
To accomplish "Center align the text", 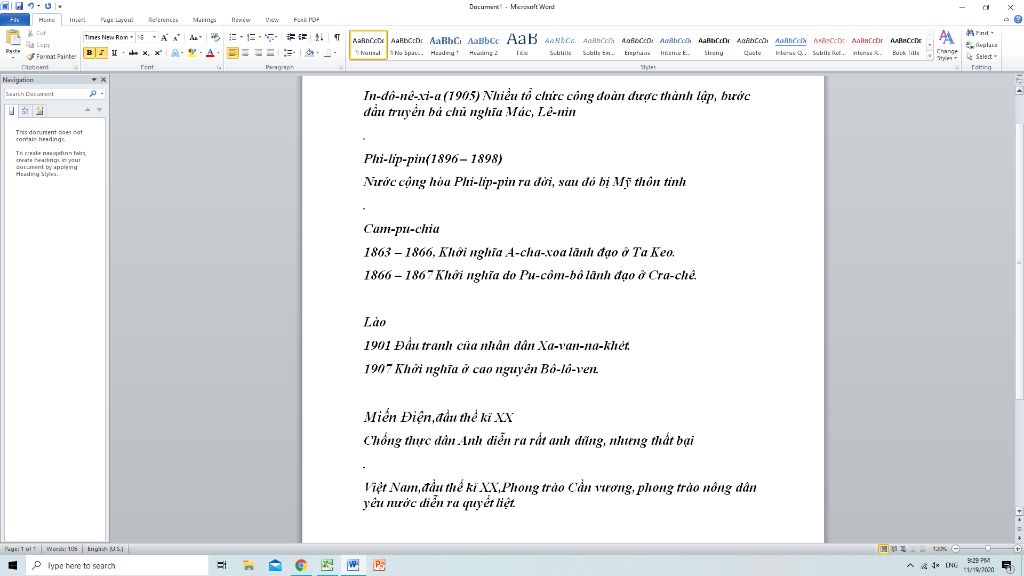I will coord(245,53).
